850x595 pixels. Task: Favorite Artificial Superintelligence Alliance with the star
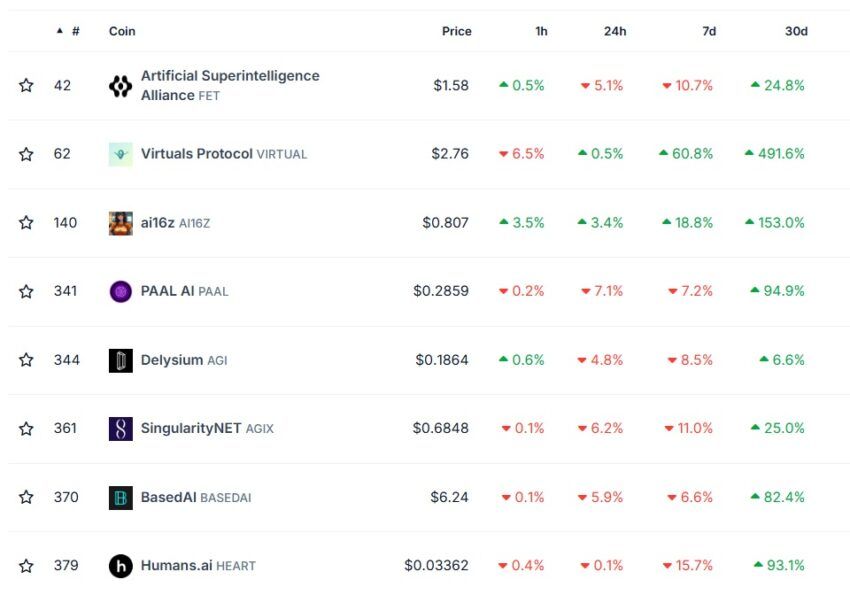(x=26, y=85)
